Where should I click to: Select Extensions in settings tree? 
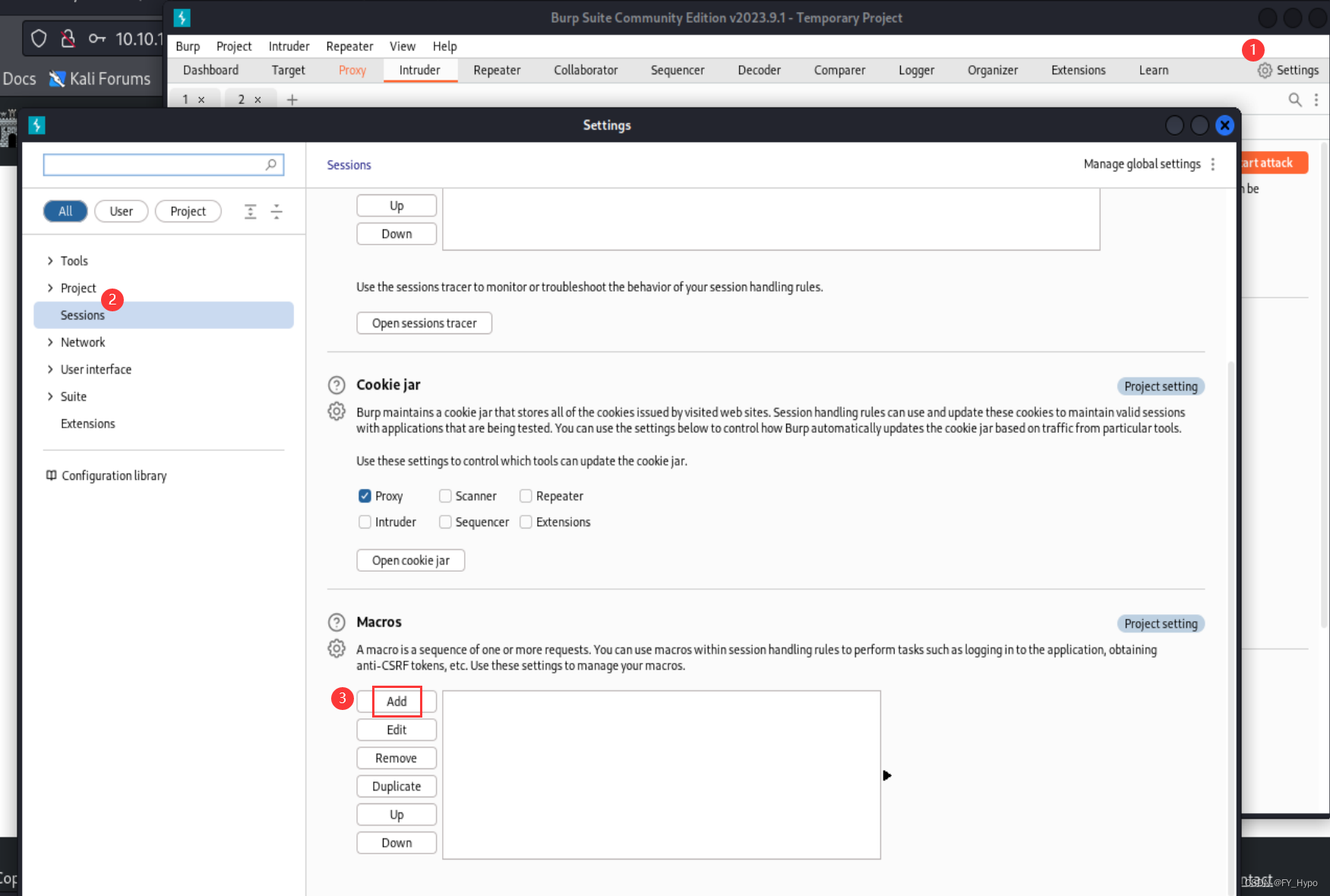point(88,424)
